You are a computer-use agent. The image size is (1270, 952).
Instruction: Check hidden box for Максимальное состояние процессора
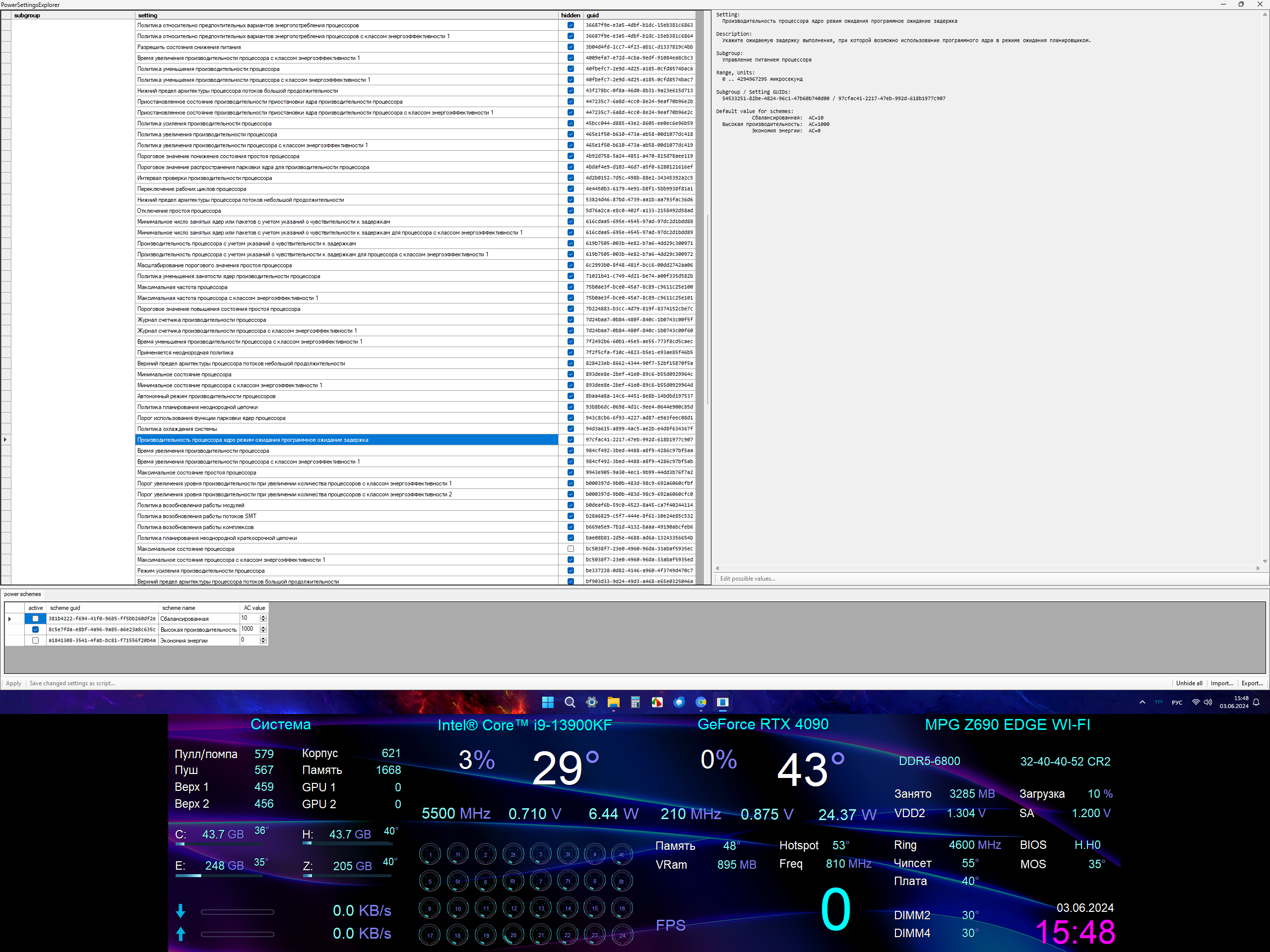click(571, 548)
